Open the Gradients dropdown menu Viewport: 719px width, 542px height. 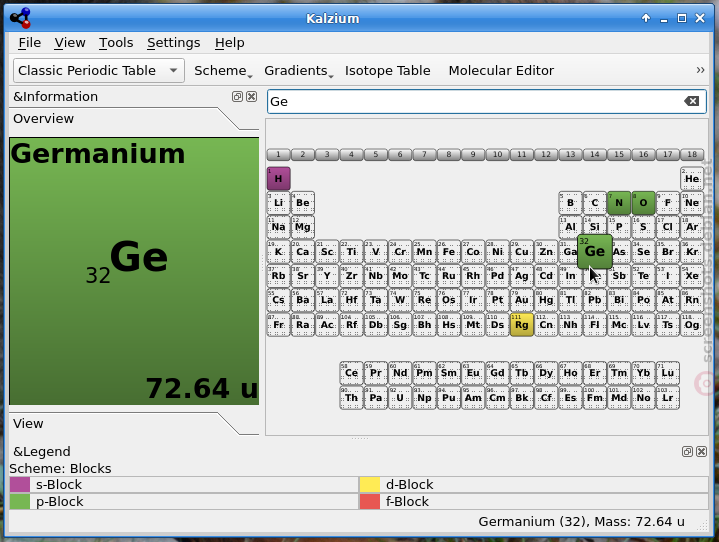pyautogui.click(x=298, y=71)
